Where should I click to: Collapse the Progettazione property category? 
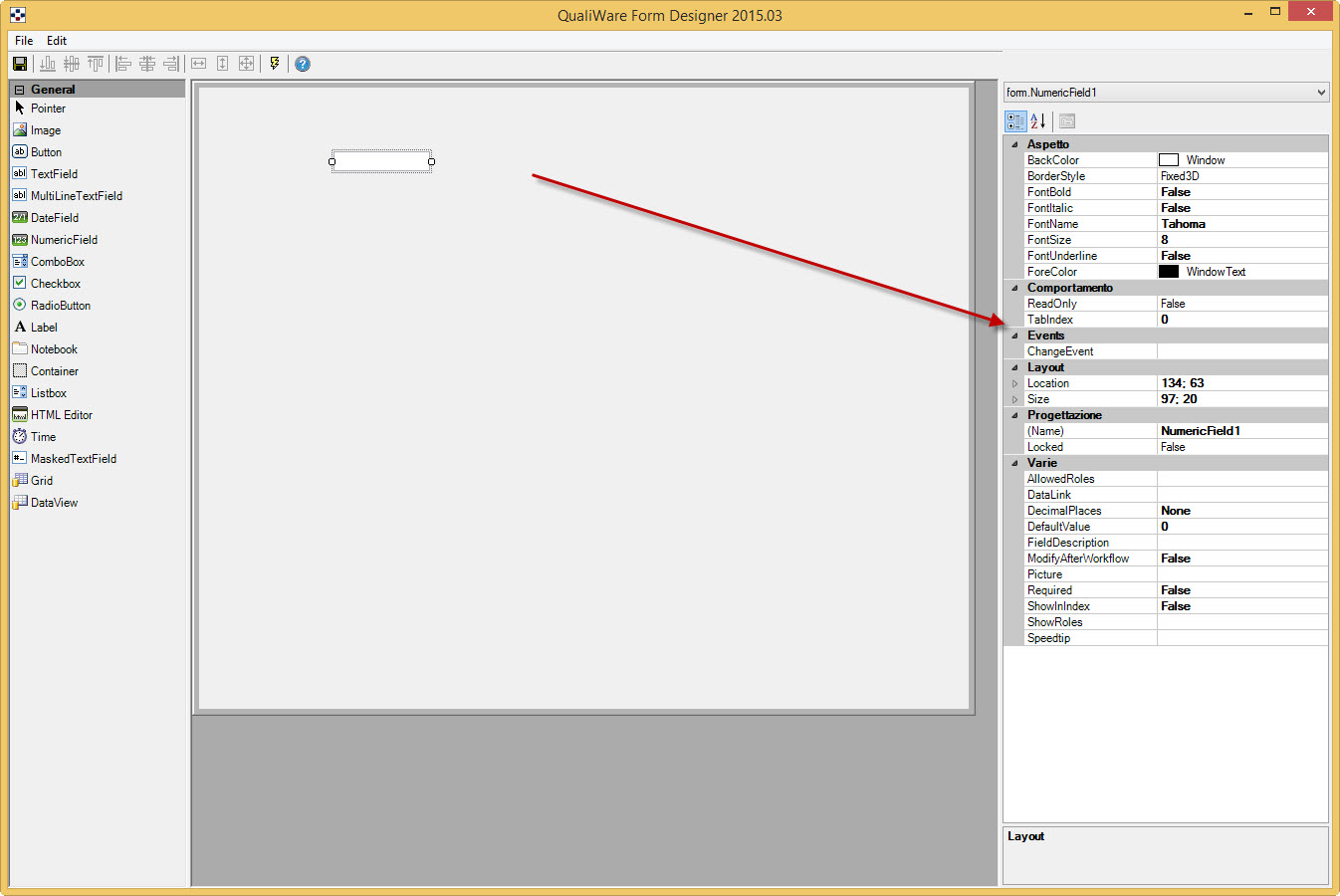(1014, 415)
